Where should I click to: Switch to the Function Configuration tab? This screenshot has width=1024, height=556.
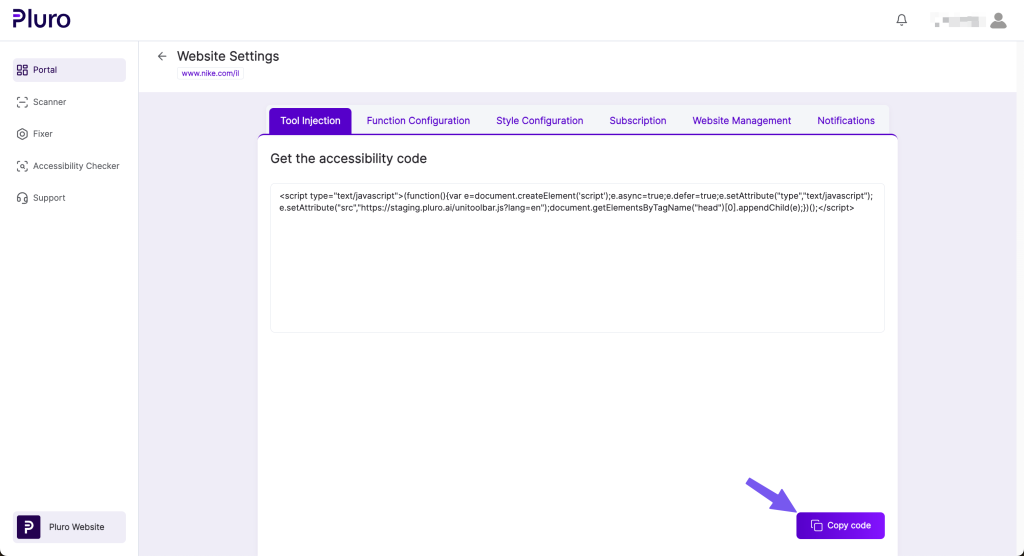pyautogui.click(x=418, y=121)
